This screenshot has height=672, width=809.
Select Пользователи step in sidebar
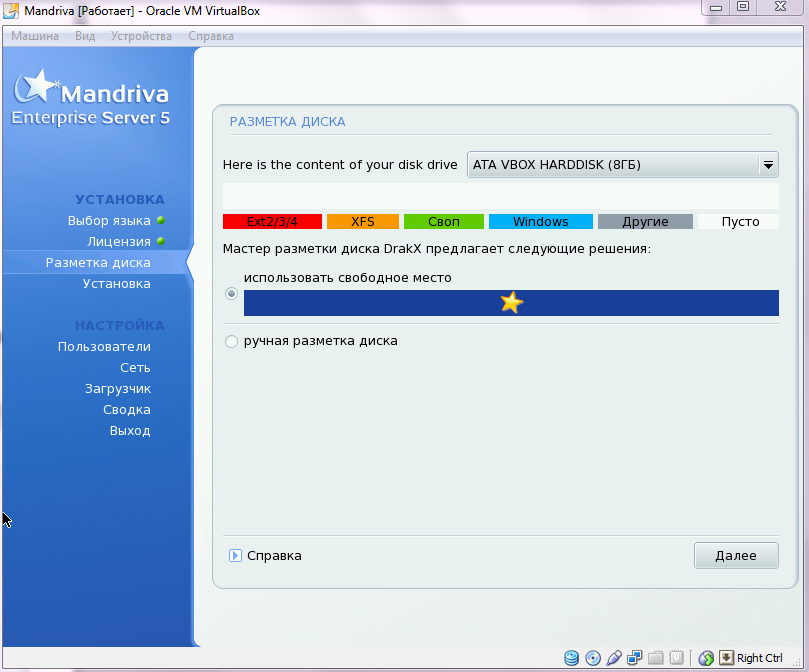pos(104,346)
